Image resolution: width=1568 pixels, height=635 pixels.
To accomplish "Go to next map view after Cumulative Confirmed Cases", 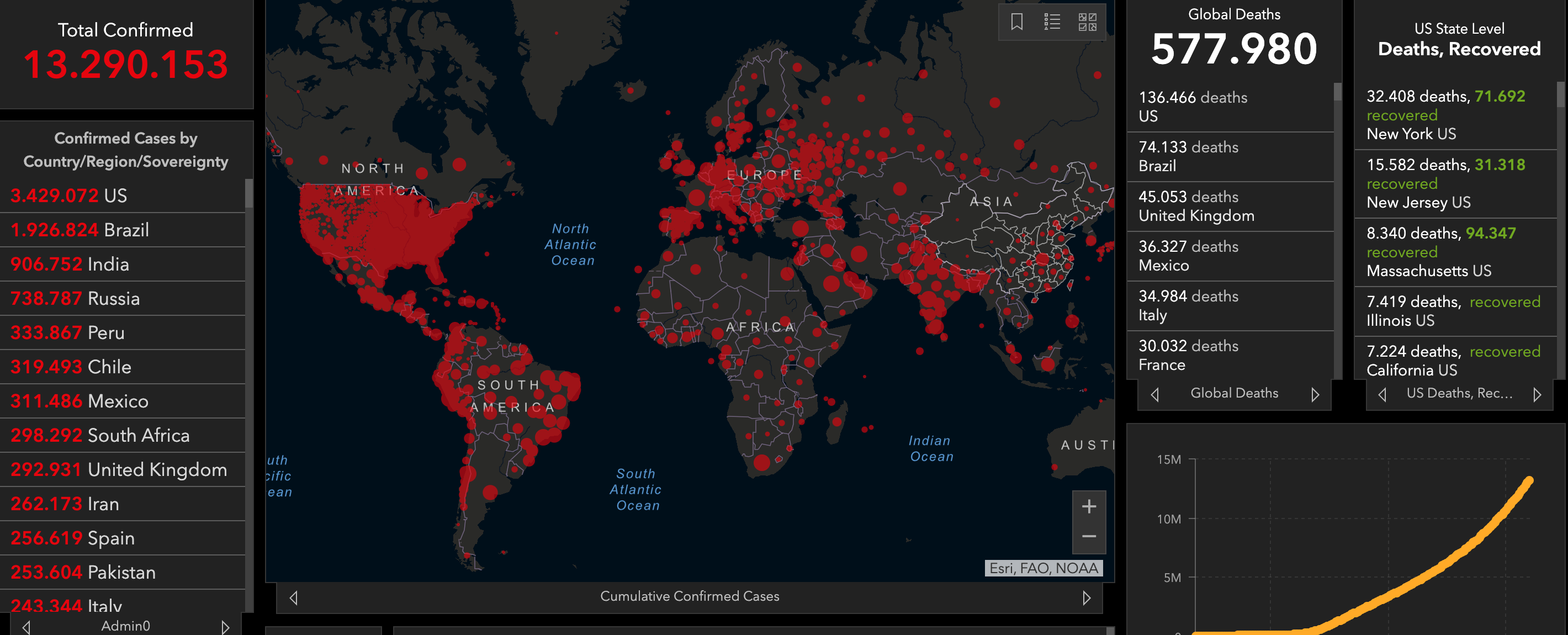I will tap(1087, 598).
